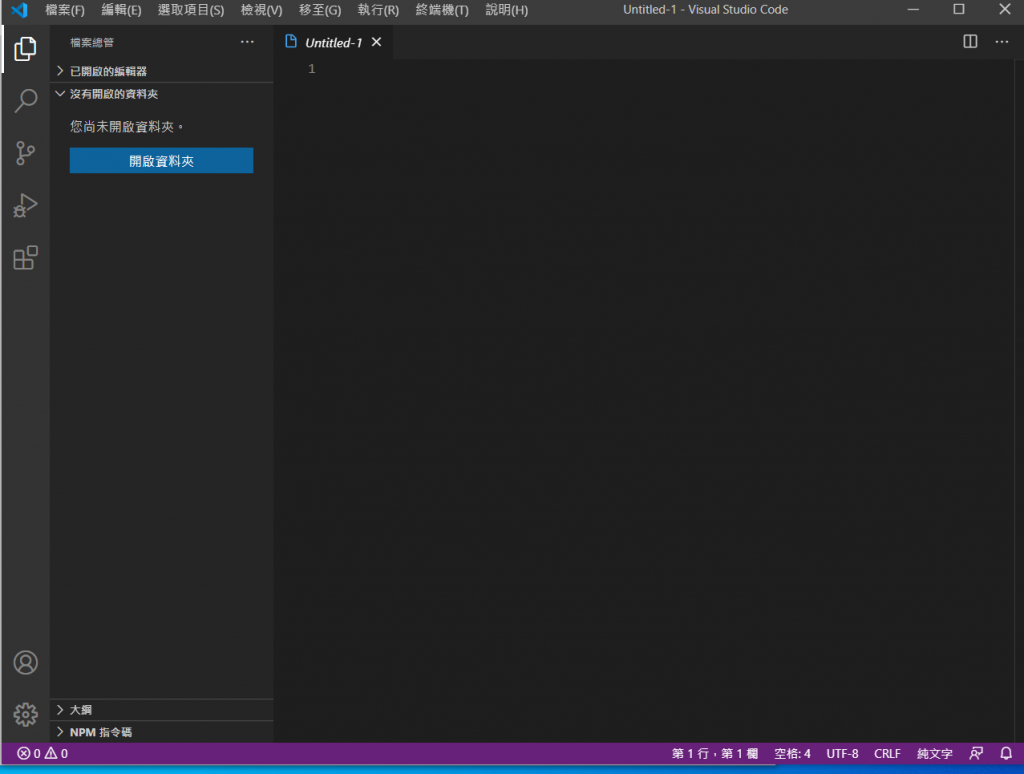Click the 開啟資料夾 button
The width and height of the screenshot is (1024, 774).
161,161
